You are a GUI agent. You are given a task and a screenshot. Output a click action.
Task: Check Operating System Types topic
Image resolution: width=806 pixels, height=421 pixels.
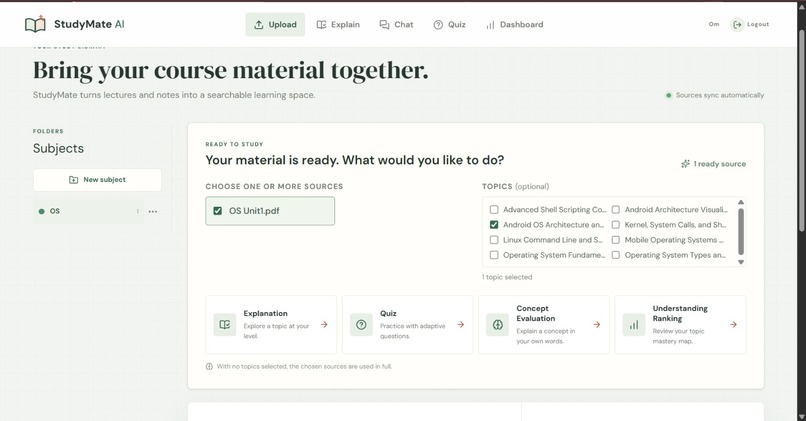tap(615, 255)
